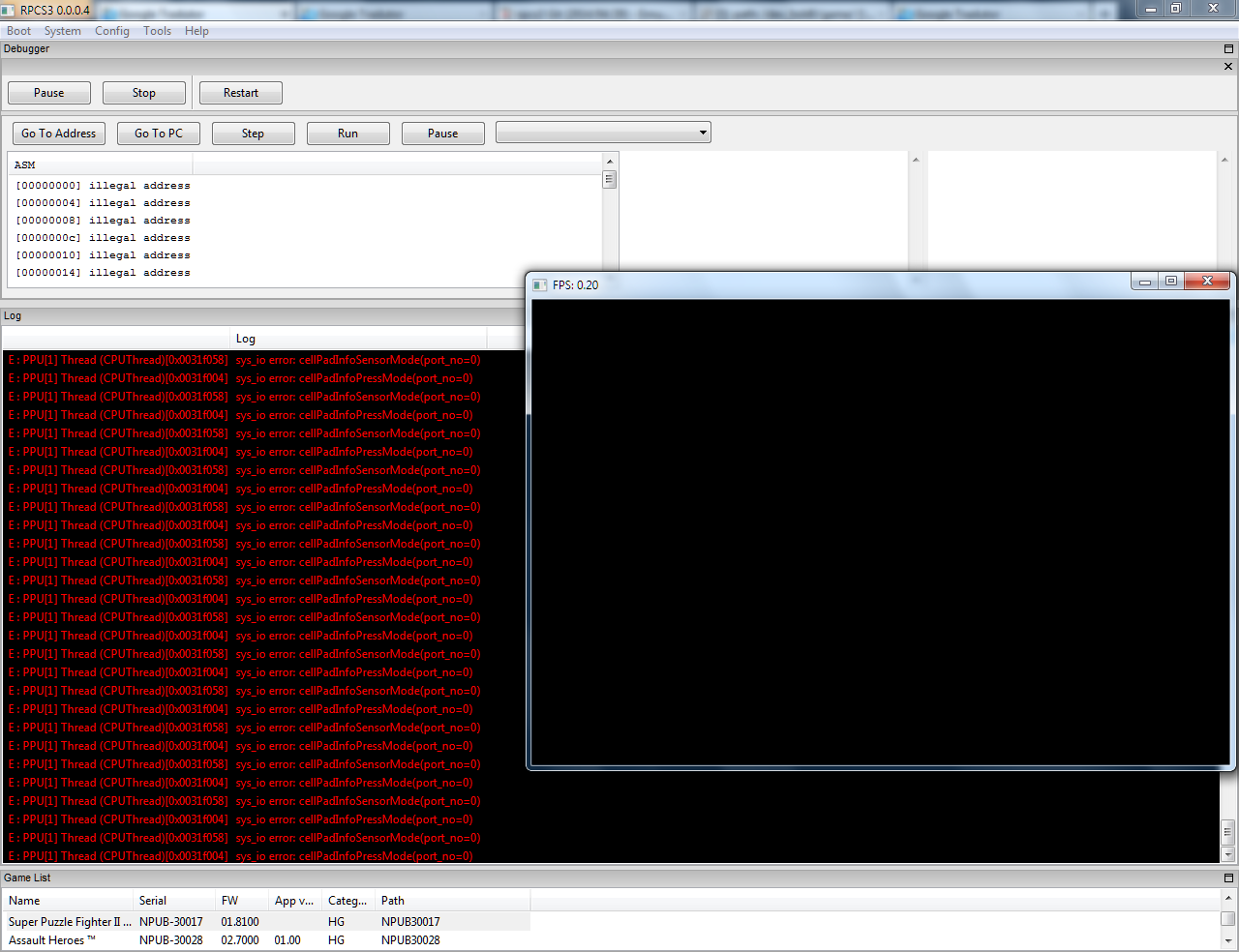Screen dimensions: 1239x952
Task: Click the Game List panel float icon
Action: (1228, 878)
